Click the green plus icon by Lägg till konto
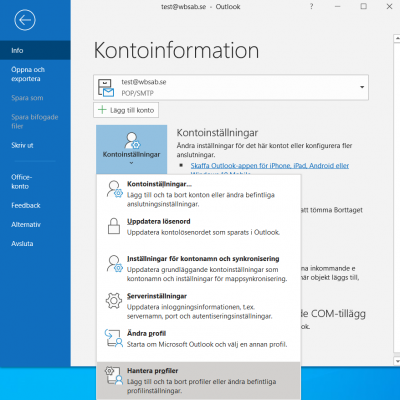This screenshot has width=400, height=400. tap(102, 110)
